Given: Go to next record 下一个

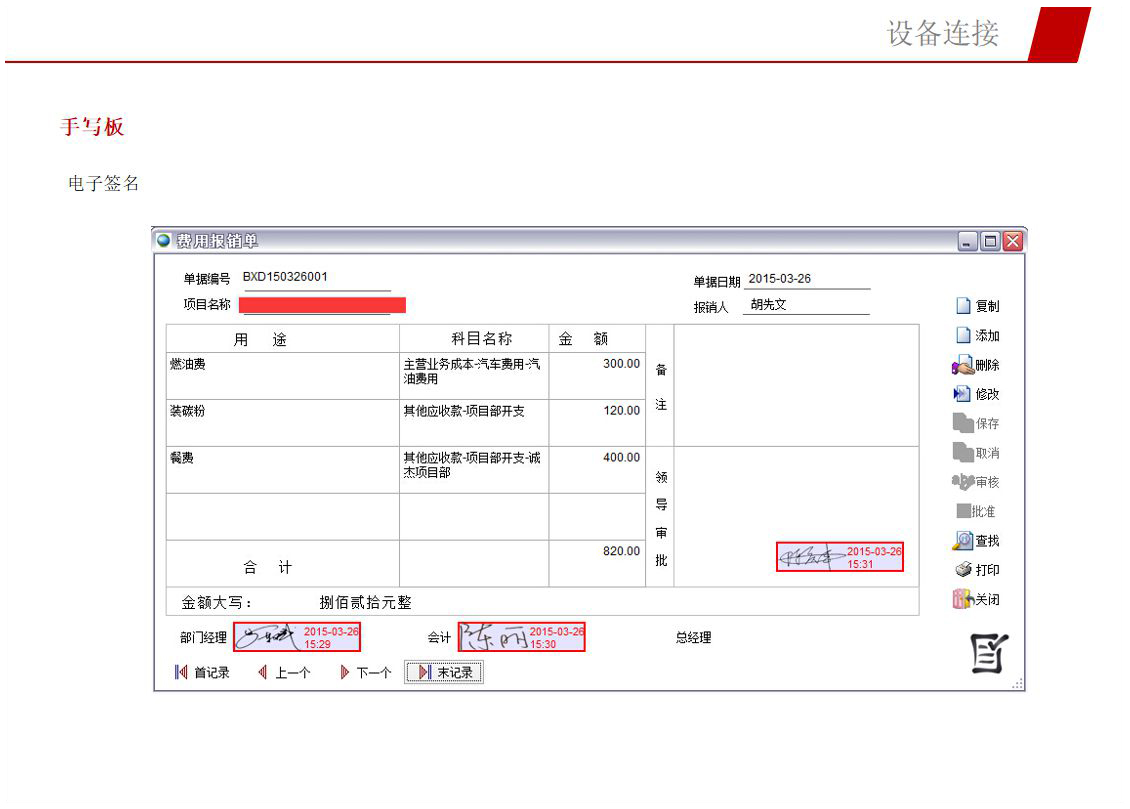Looking at the screenshot, I should (365, 673).
